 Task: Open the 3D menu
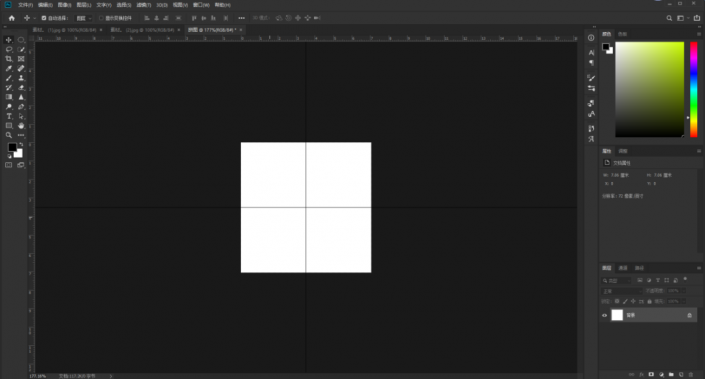pyautogui.click(x=162, y=5)
